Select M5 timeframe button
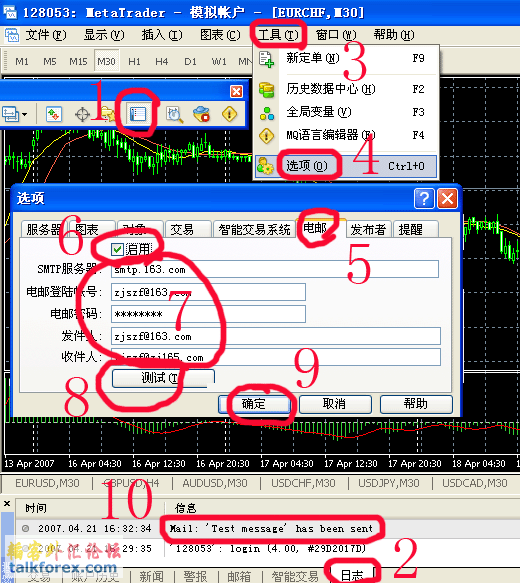The width and height of the screenshot is (520, 583). coord(49,61)
